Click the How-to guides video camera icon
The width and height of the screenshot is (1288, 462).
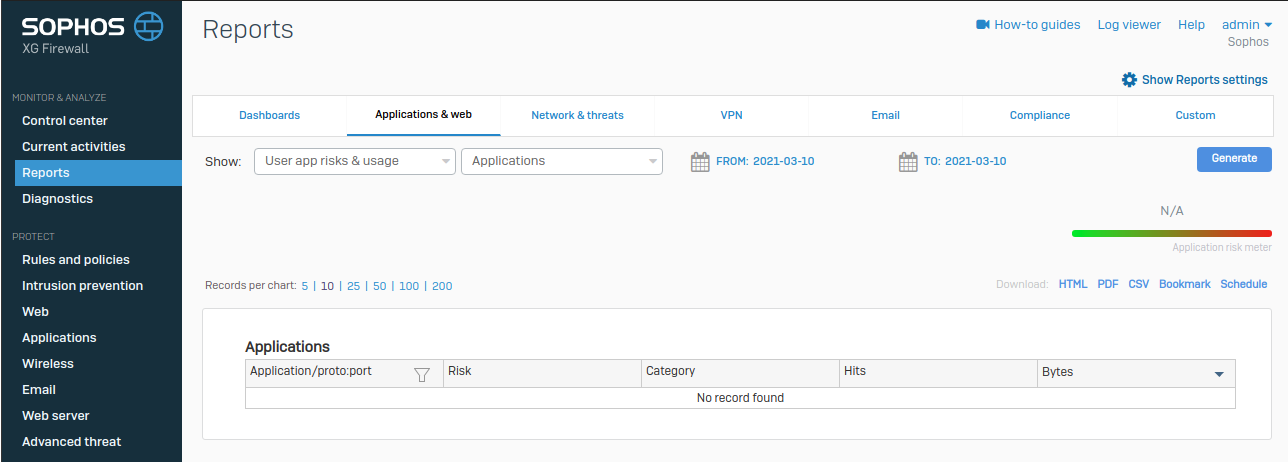[x=982, y=25]
